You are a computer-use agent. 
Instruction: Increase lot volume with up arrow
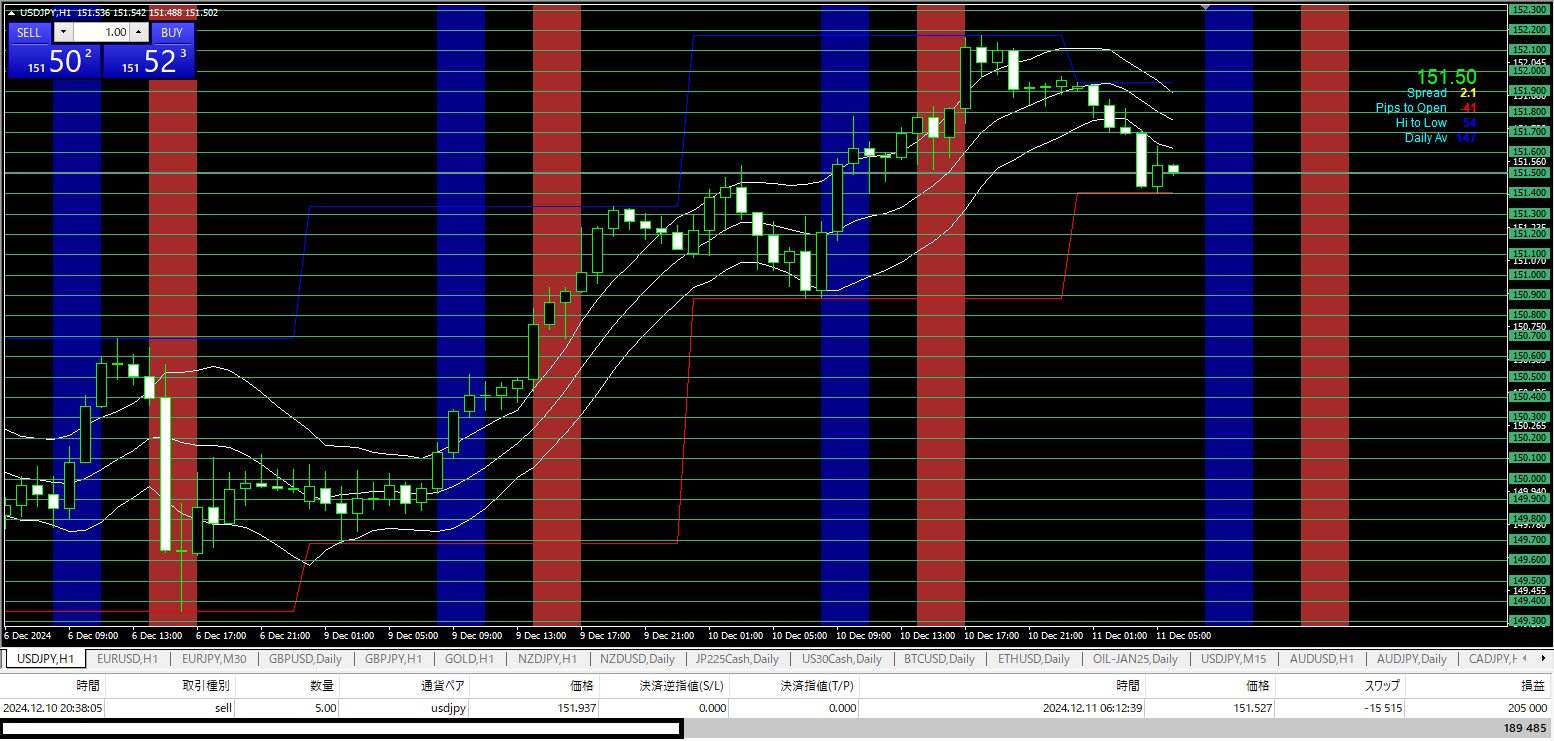[x=140, y=32]
